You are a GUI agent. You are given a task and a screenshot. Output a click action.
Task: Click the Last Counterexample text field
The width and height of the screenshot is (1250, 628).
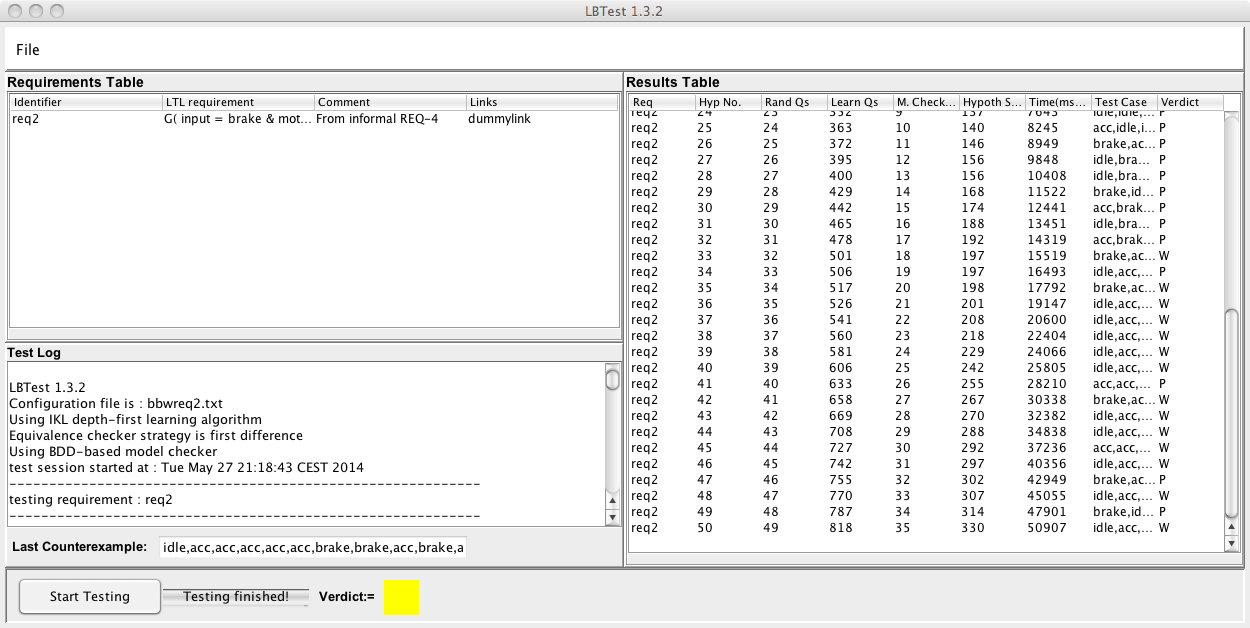click(312, 547)
